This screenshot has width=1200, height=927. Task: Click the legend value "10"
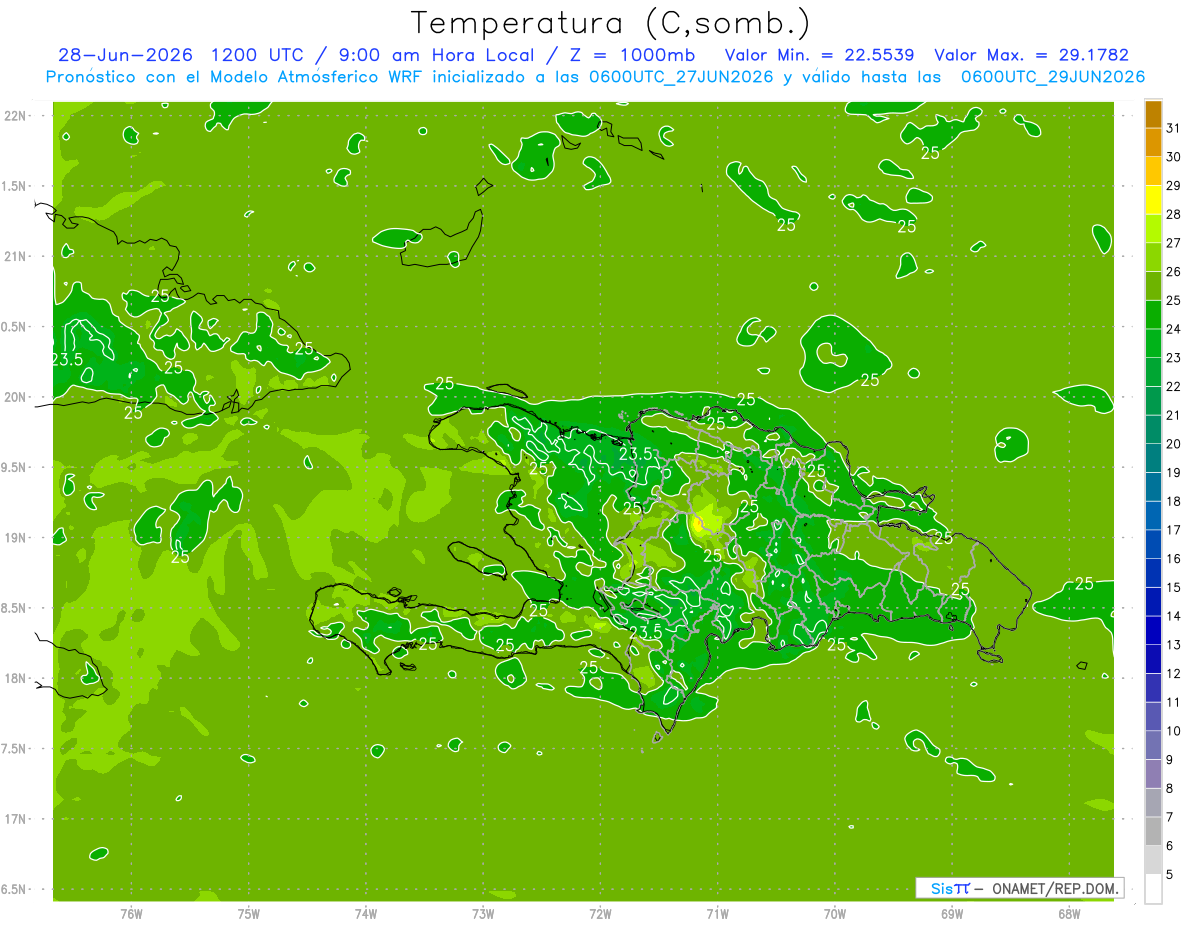point(1174,731)
